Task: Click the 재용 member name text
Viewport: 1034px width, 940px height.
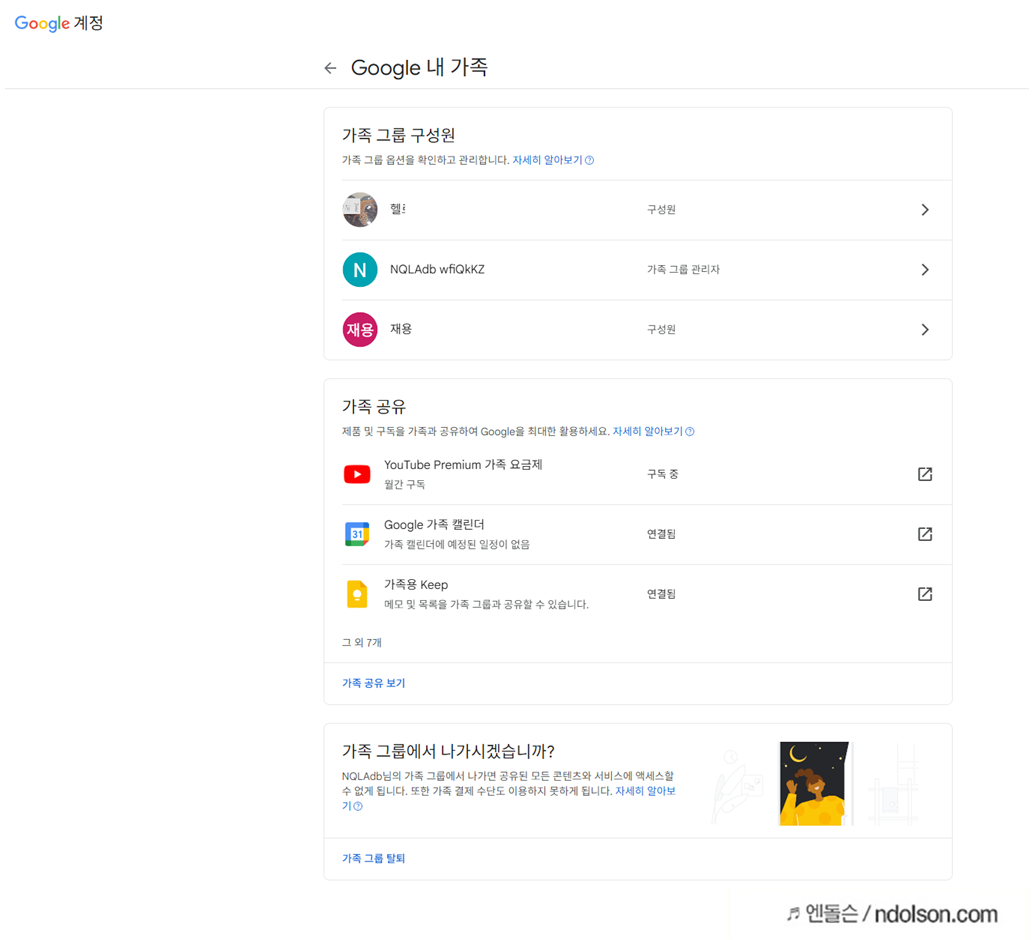Action: point(401,329)
